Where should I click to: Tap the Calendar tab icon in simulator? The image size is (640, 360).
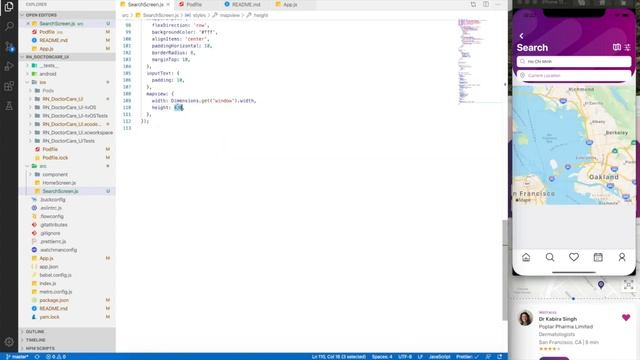(598, 257)
